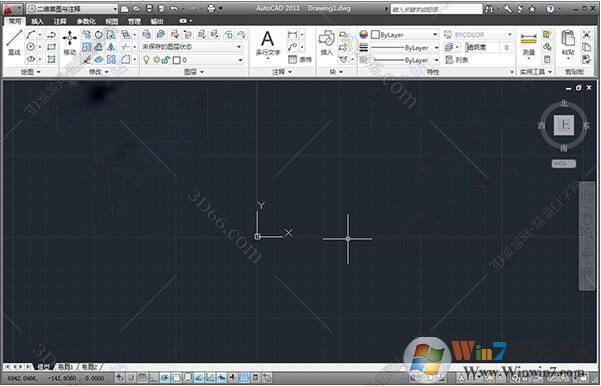The height and width of the screenshot is (386, 601).
Task: Click the 表格 table tool
Action: [300, 59]
